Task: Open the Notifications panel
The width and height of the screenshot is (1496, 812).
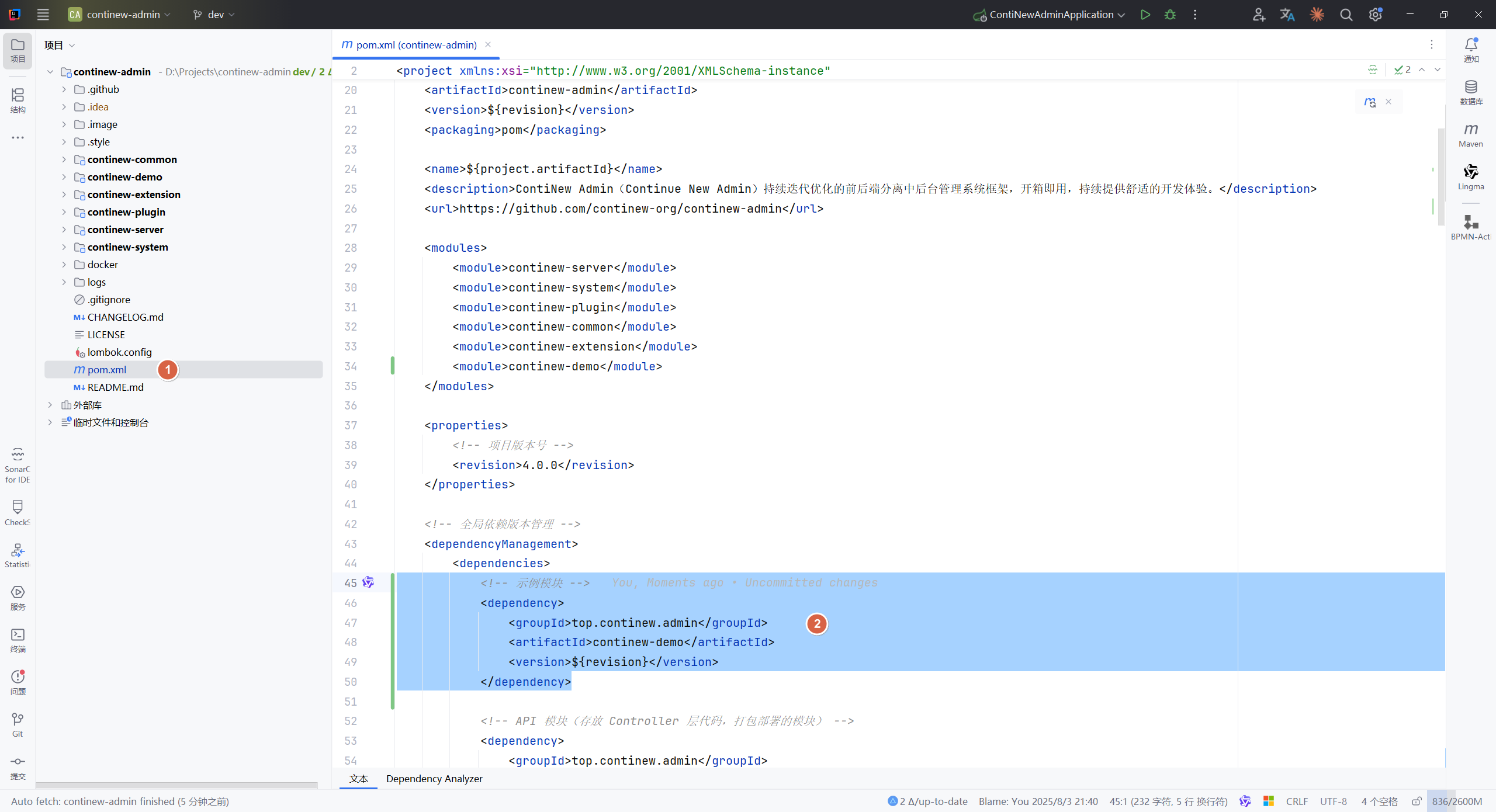Action: 1471,50
